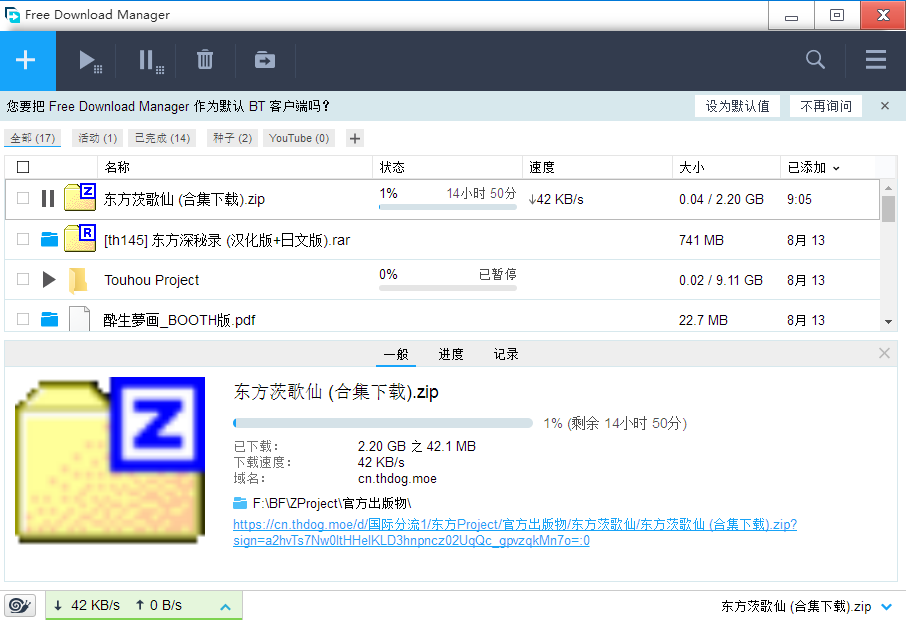The height and width of the screenshot is (620, 906).
Task: Sort by 已添加 column dropdown arrow
Action: (836, 168)
